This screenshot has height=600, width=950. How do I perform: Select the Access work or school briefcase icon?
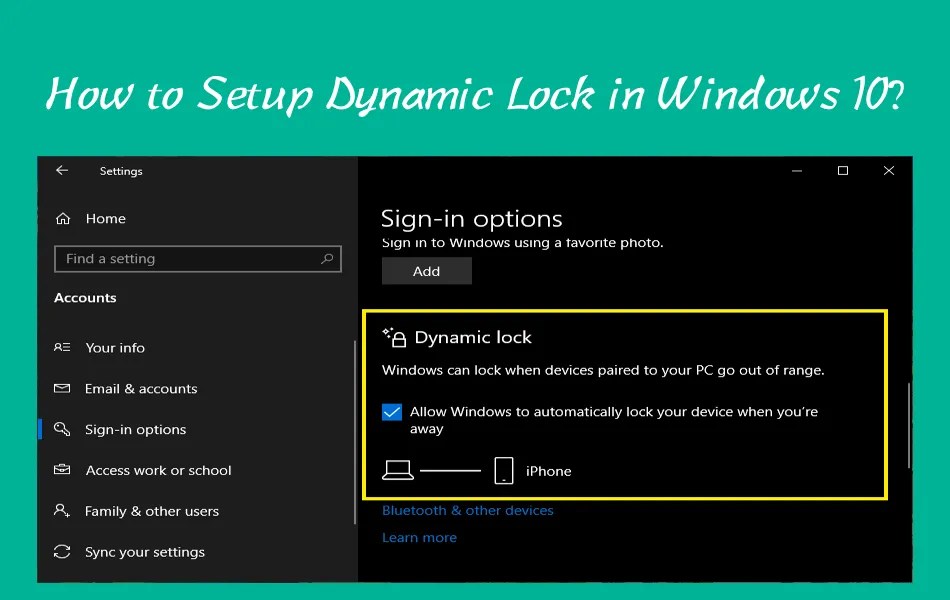(x=61, y=470)
